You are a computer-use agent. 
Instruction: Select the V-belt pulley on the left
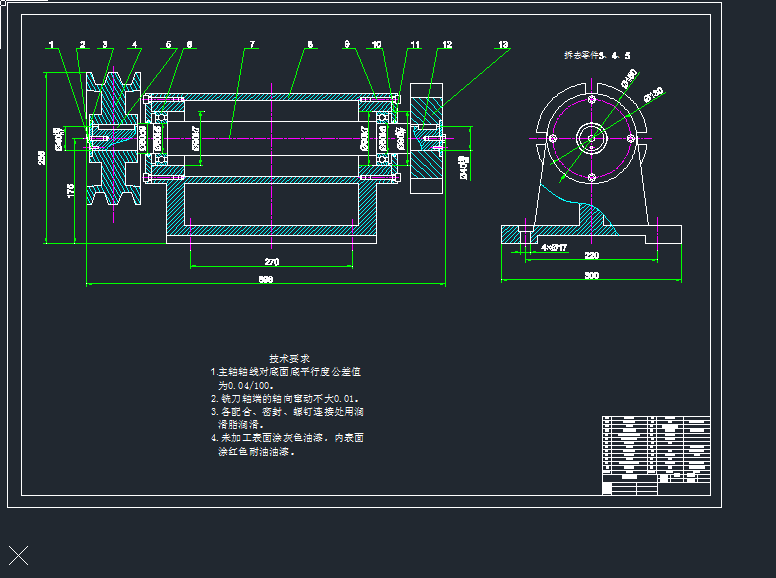point(116,140)
